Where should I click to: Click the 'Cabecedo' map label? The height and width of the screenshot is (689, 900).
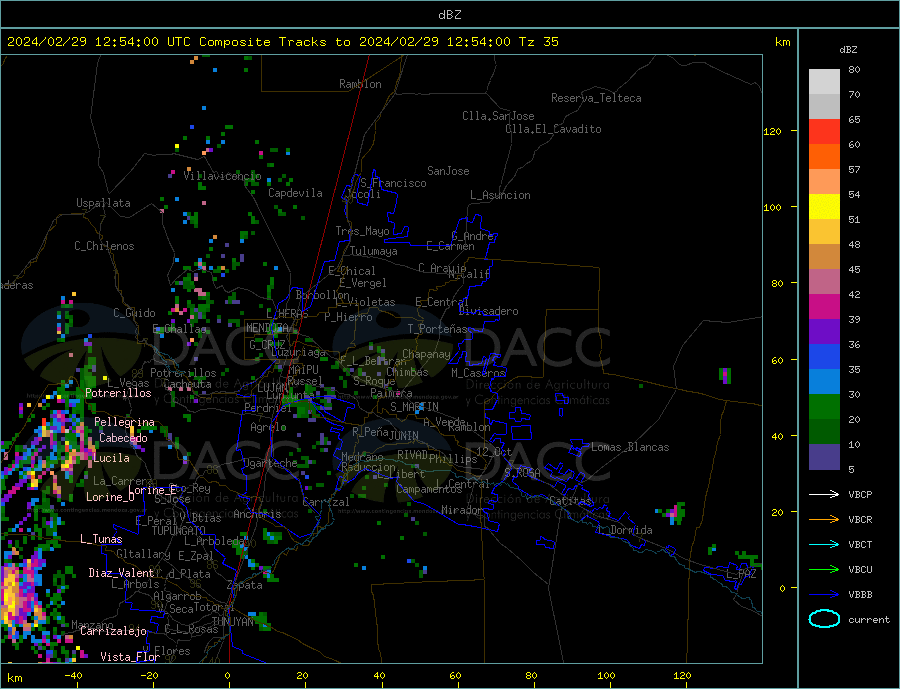123,438
